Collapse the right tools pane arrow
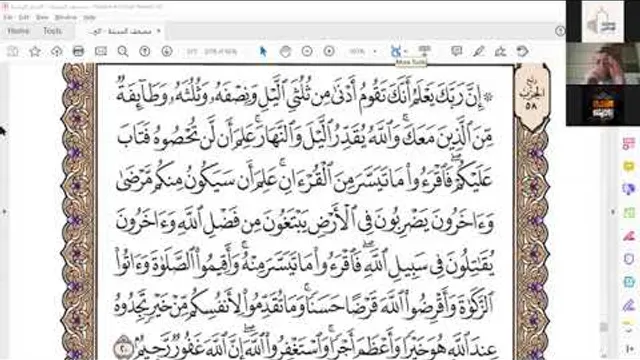Image resolution: width=640 pixels, height=360 pixels. point(613,212)
